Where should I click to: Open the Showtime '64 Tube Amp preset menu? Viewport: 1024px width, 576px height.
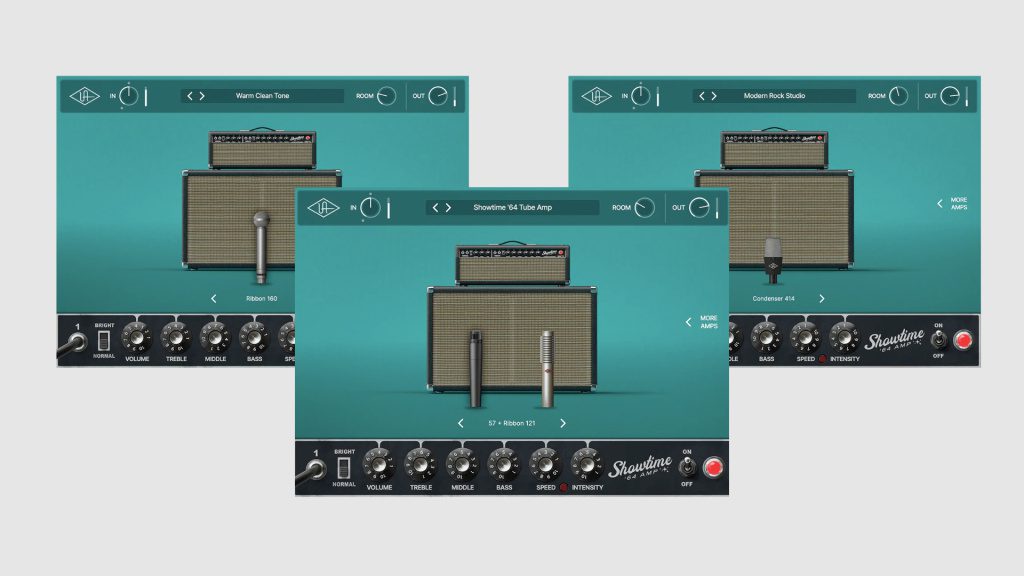512,208
